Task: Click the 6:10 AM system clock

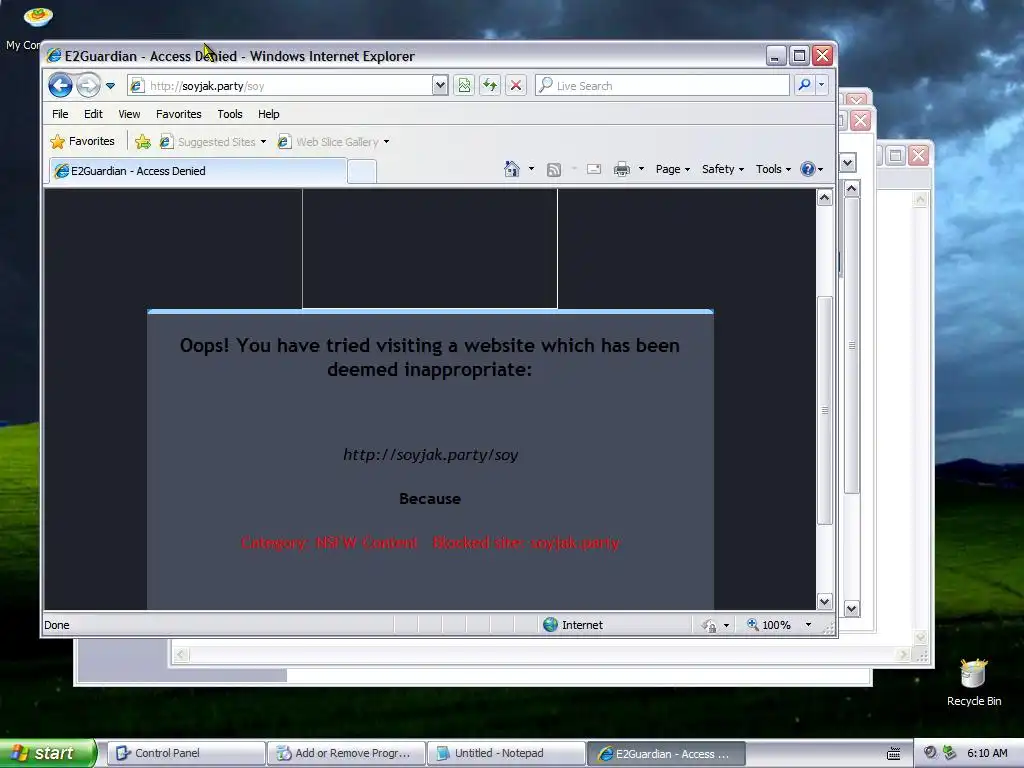Action: [987, 753]
